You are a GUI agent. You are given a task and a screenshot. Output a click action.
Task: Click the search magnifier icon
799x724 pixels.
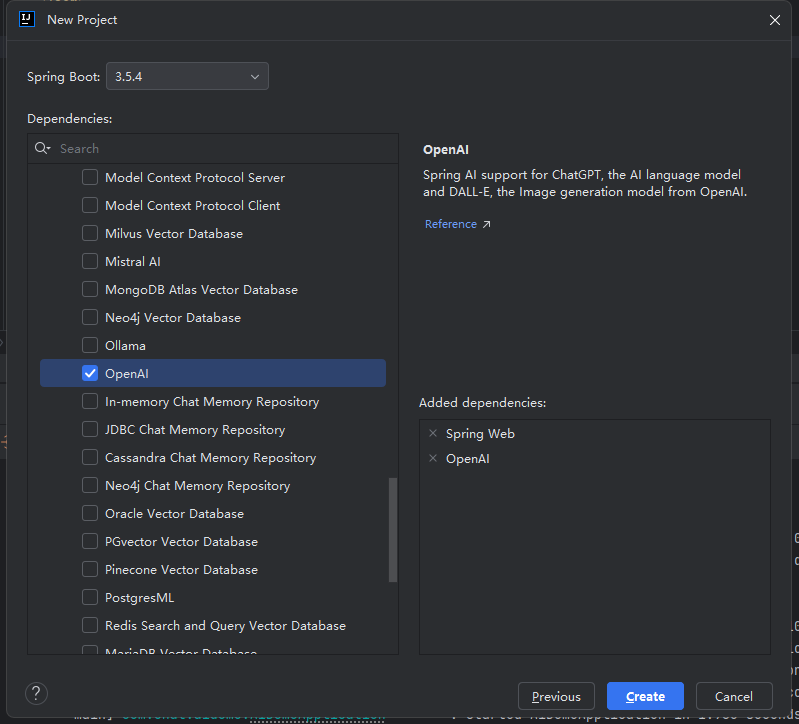(x=42, y=148)
